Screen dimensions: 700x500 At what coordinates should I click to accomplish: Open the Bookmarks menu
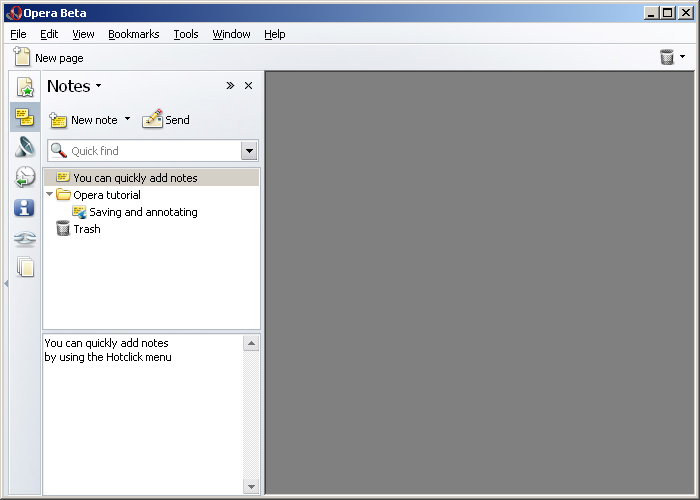pyautogui.click(x=133, y=34)
